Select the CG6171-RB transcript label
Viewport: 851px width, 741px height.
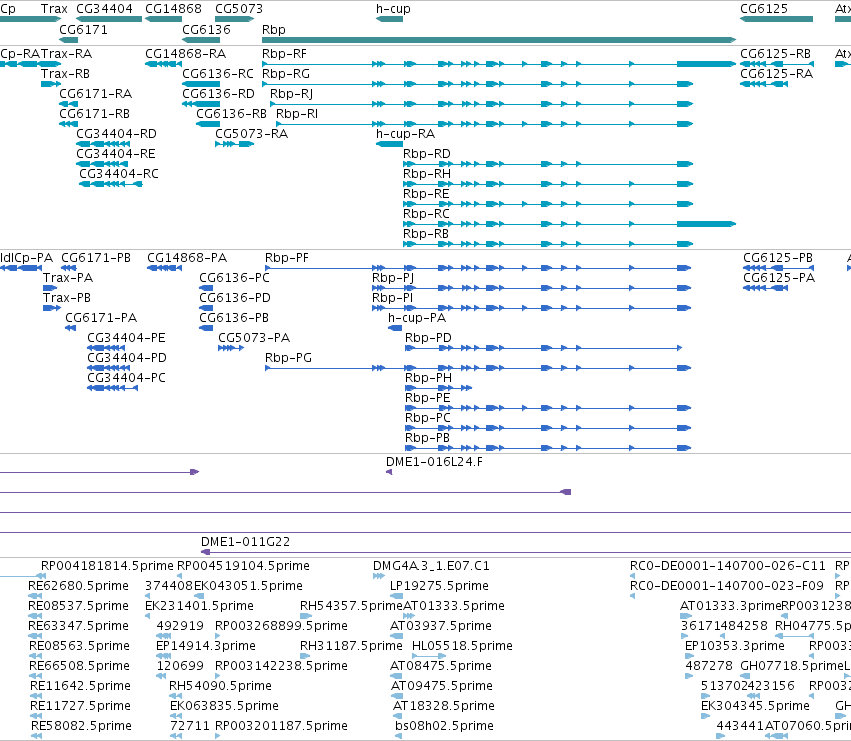tap(94, 114)
